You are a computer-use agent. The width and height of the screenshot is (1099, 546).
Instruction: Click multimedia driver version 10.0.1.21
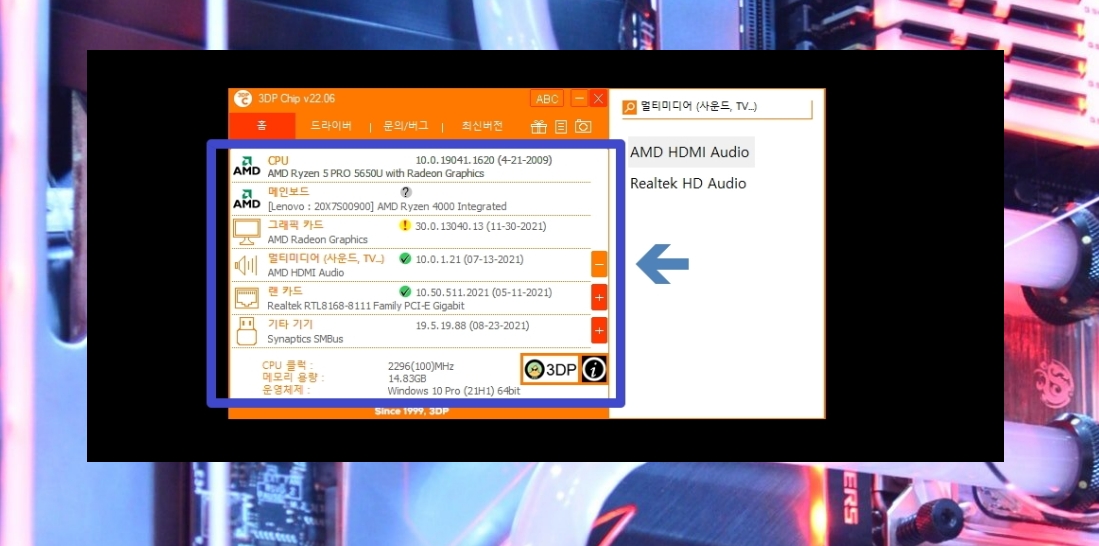[x=470, y=259]
